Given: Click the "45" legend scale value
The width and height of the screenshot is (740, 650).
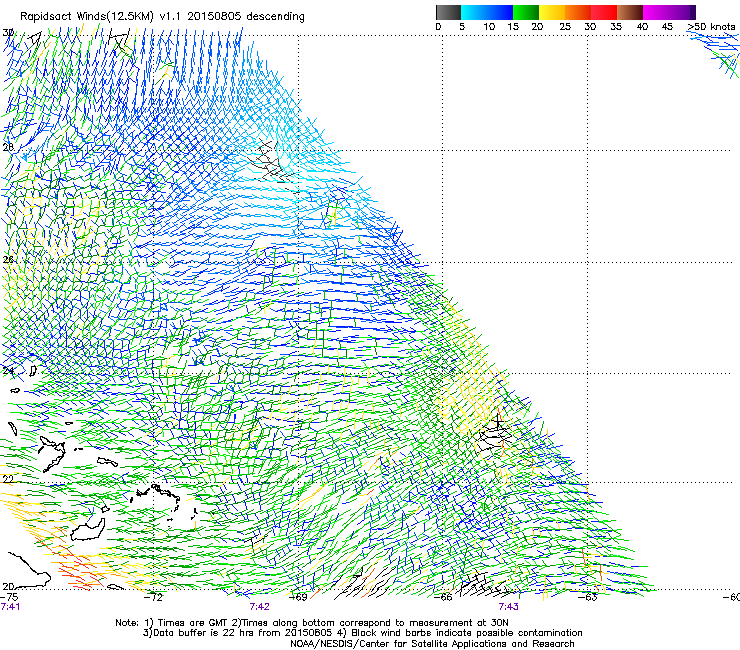Looking at the screenshot, I should [x=667, y=27].
